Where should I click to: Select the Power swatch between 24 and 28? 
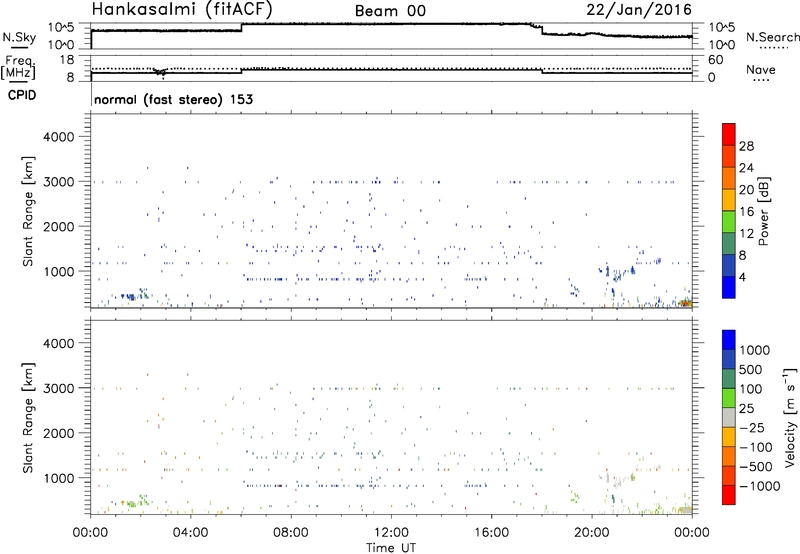(729, 157)
